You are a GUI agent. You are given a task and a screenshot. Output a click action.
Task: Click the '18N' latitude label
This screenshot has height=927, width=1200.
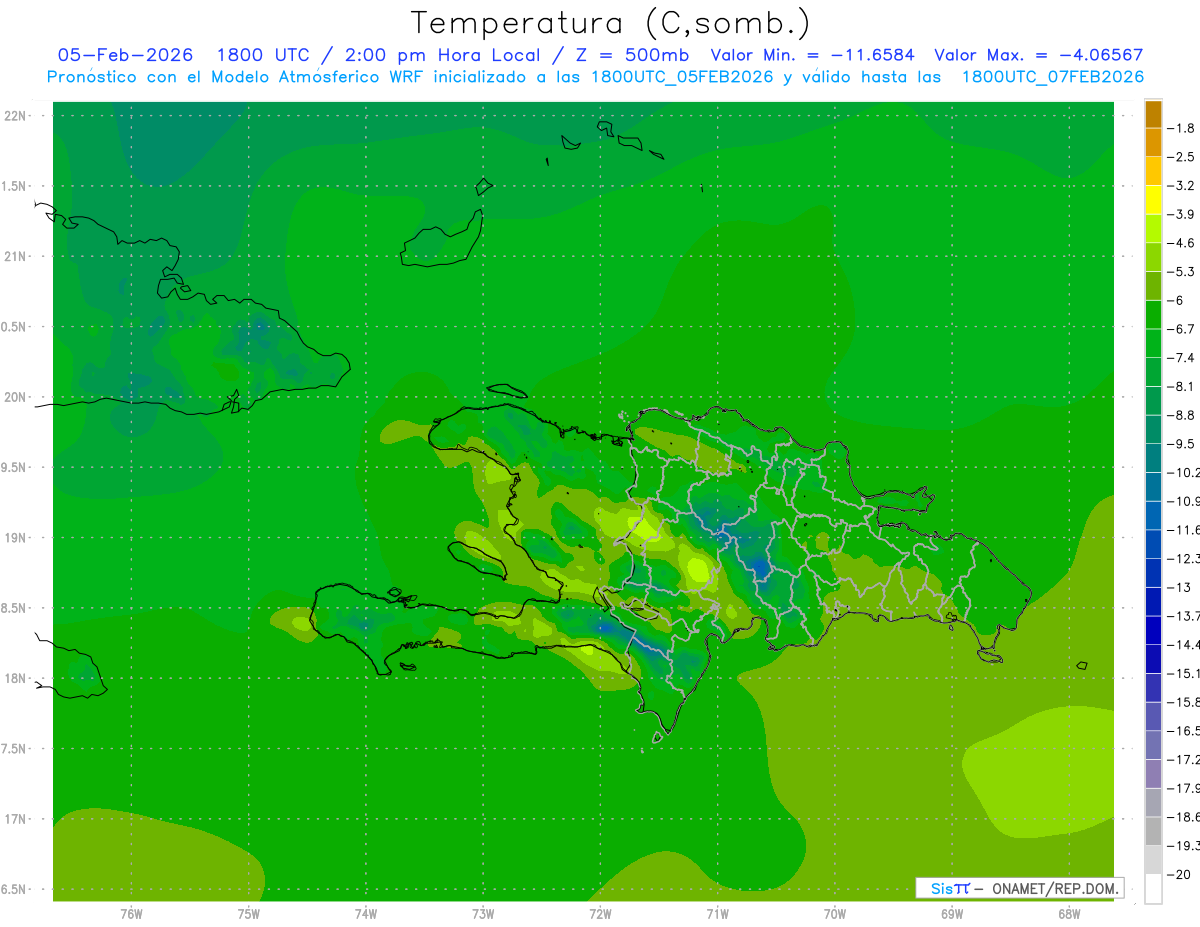click(17, 678)
